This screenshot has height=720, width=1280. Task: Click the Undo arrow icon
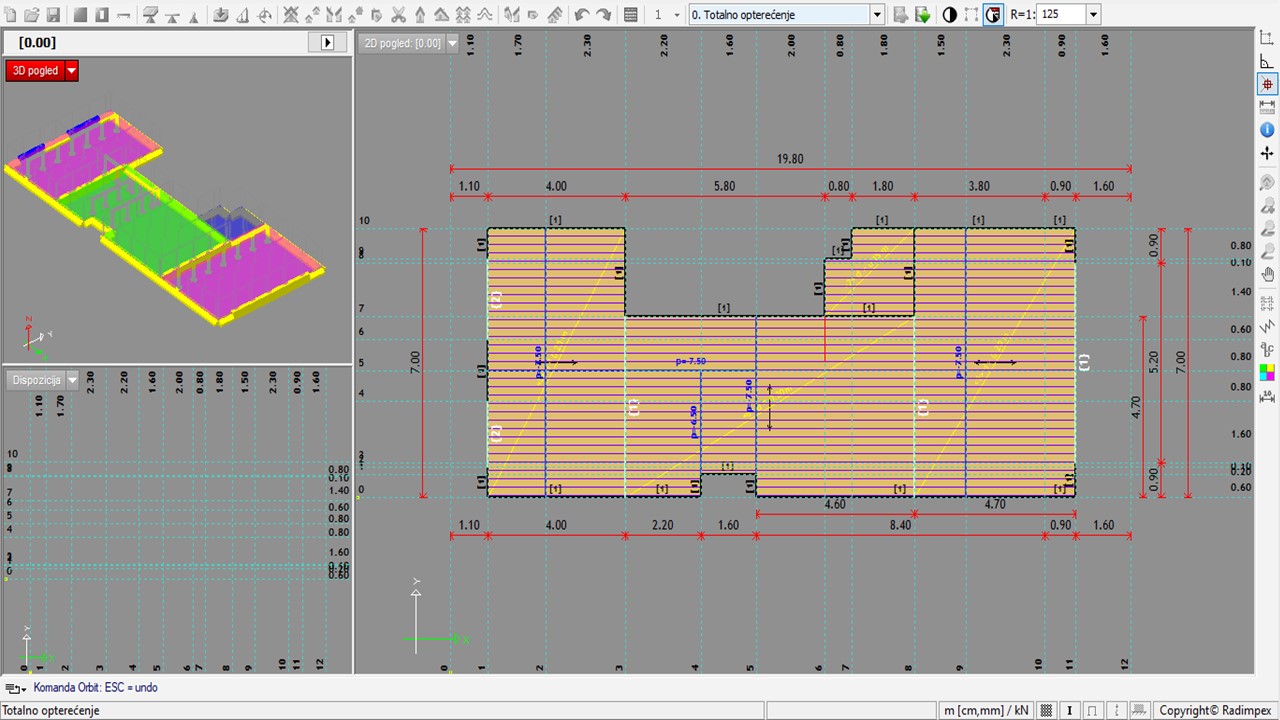[x=581, y=15]
